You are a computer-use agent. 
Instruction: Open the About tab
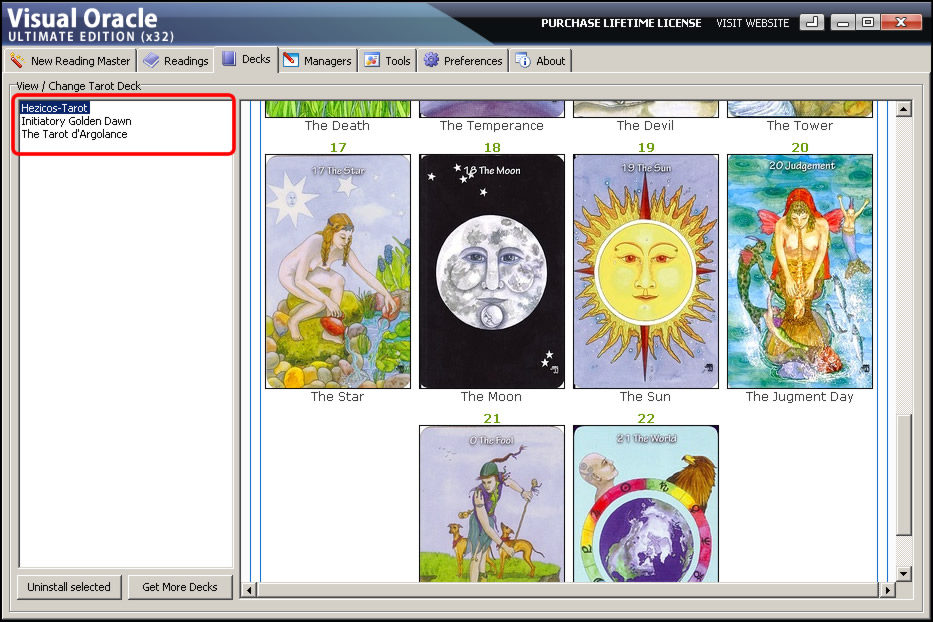pos(540,61)
